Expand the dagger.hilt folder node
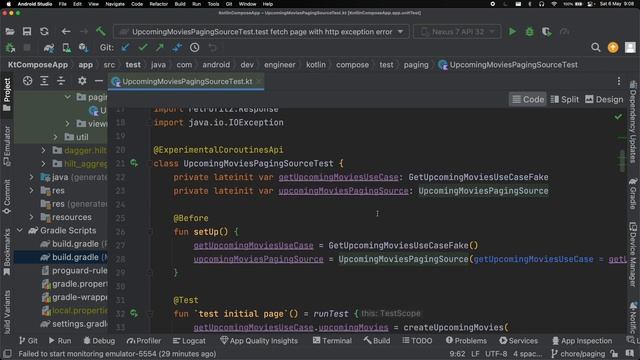The width and height of the screenshot is (640, 360). [43, 151]
